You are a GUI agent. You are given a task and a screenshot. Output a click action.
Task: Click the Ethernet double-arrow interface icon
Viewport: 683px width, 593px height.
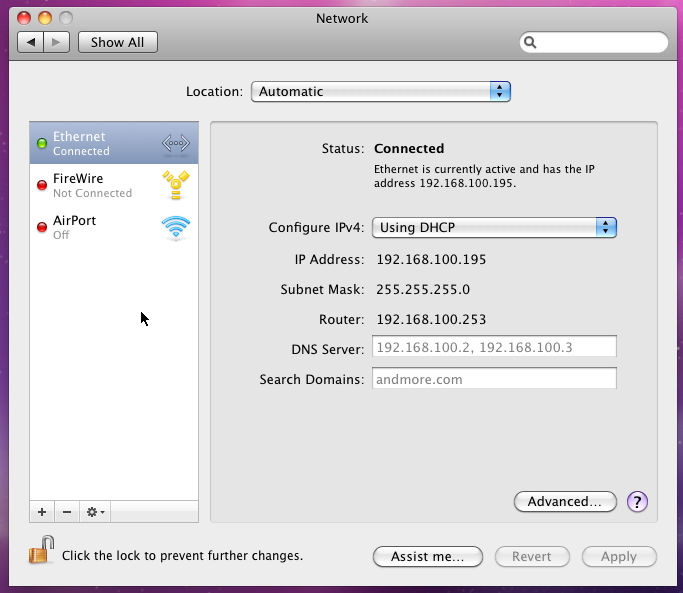[175, 144]
